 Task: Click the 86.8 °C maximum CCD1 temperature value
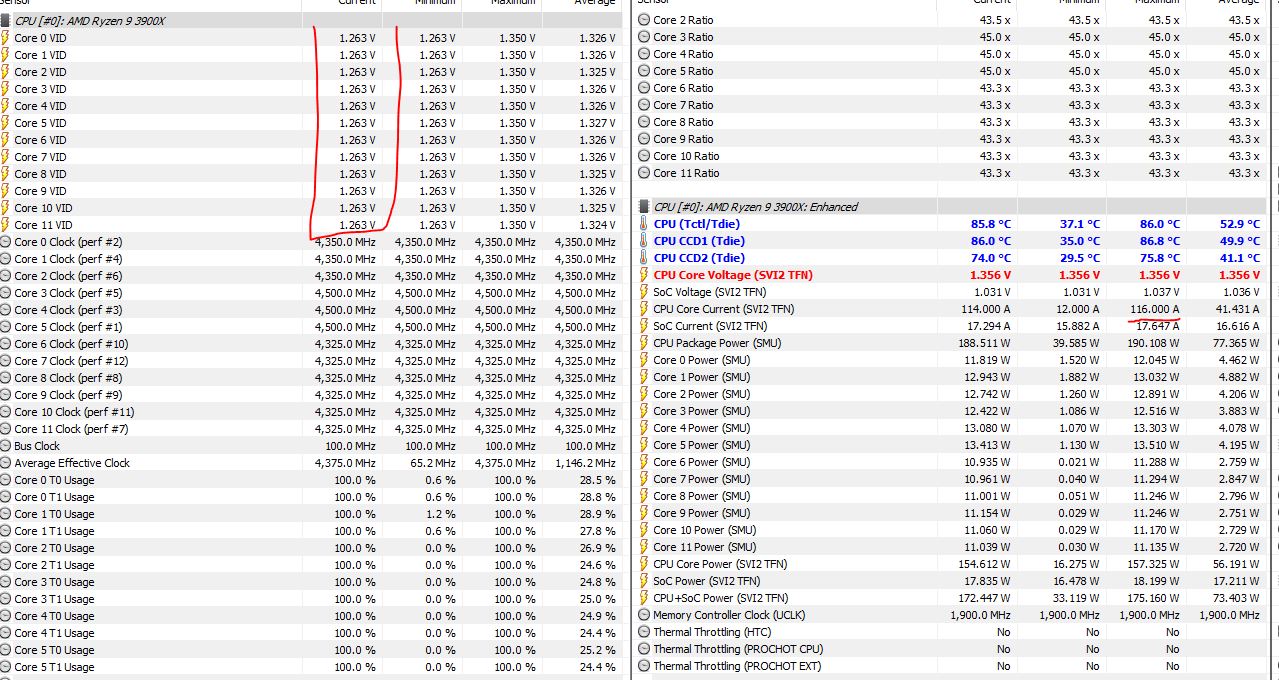(x=1159, y=241)
